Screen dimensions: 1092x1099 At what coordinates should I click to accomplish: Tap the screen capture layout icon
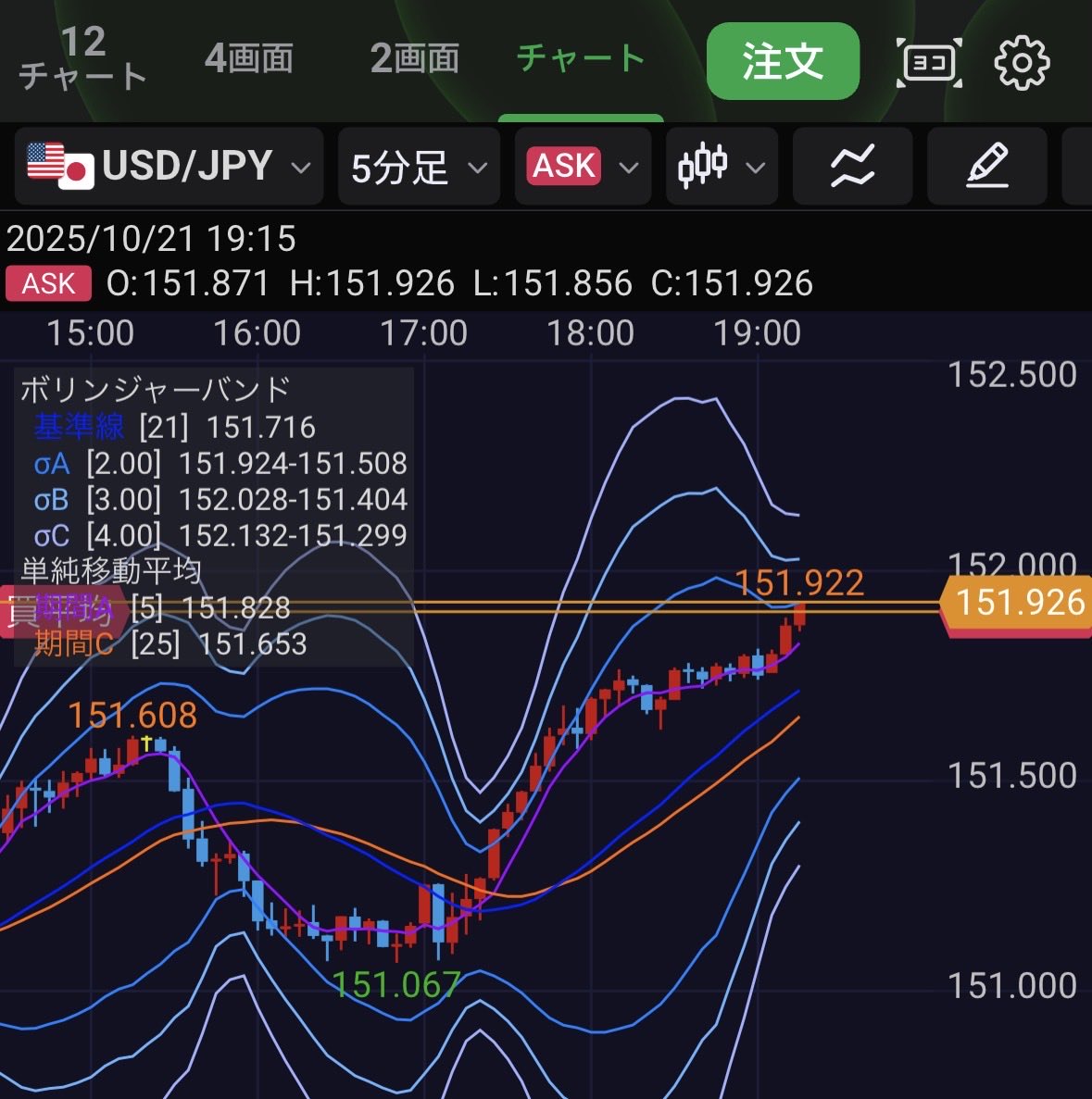(x=929, y=63)
